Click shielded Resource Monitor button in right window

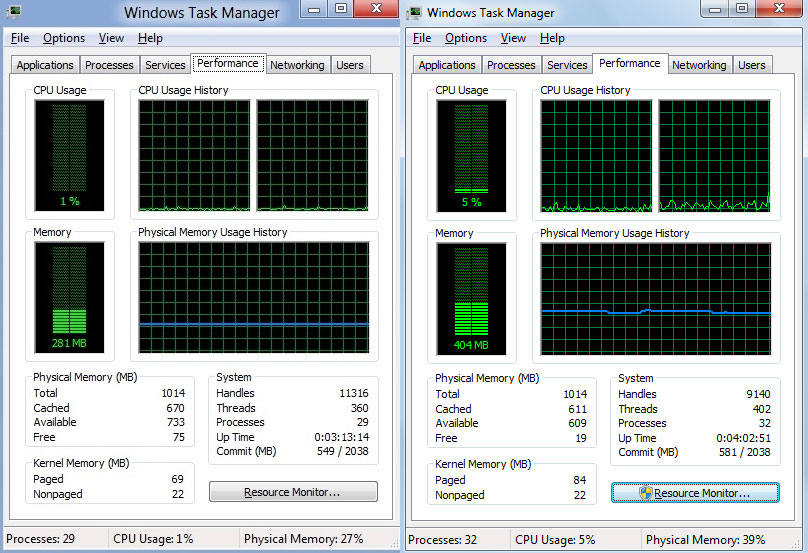click(x=695, y=493)
